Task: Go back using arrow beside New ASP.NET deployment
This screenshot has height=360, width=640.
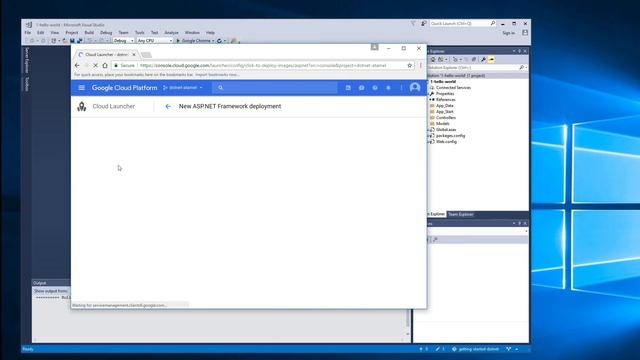Action: pyautogui.click(x=168, y=107)
